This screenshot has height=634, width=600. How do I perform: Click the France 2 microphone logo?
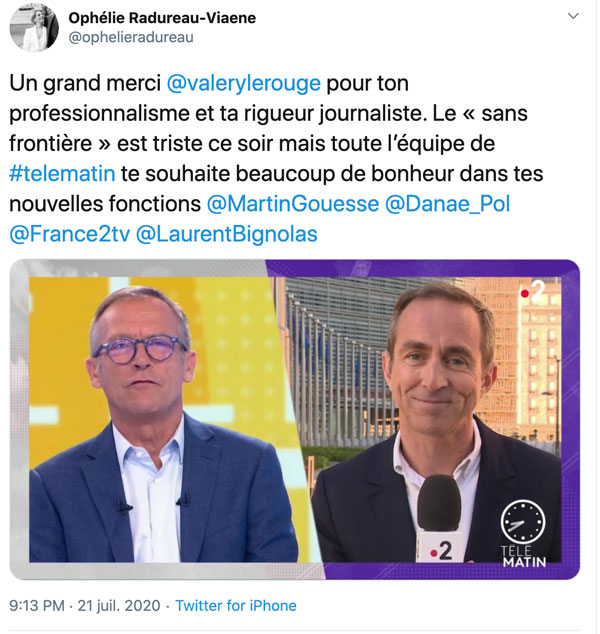(x=442, y=551)
